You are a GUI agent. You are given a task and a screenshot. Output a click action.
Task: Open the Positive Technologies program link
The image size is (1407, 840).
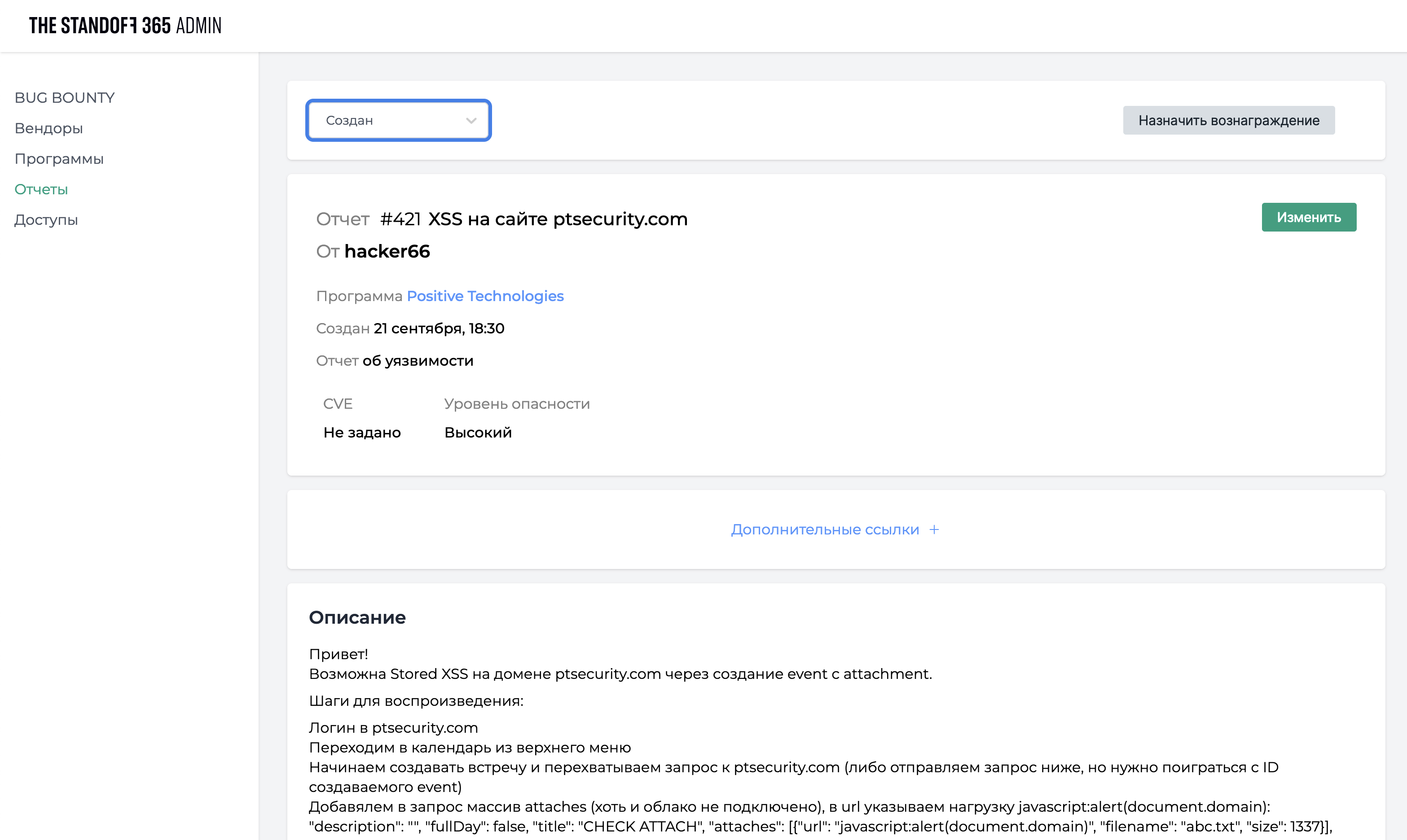[x=485, y=296]
